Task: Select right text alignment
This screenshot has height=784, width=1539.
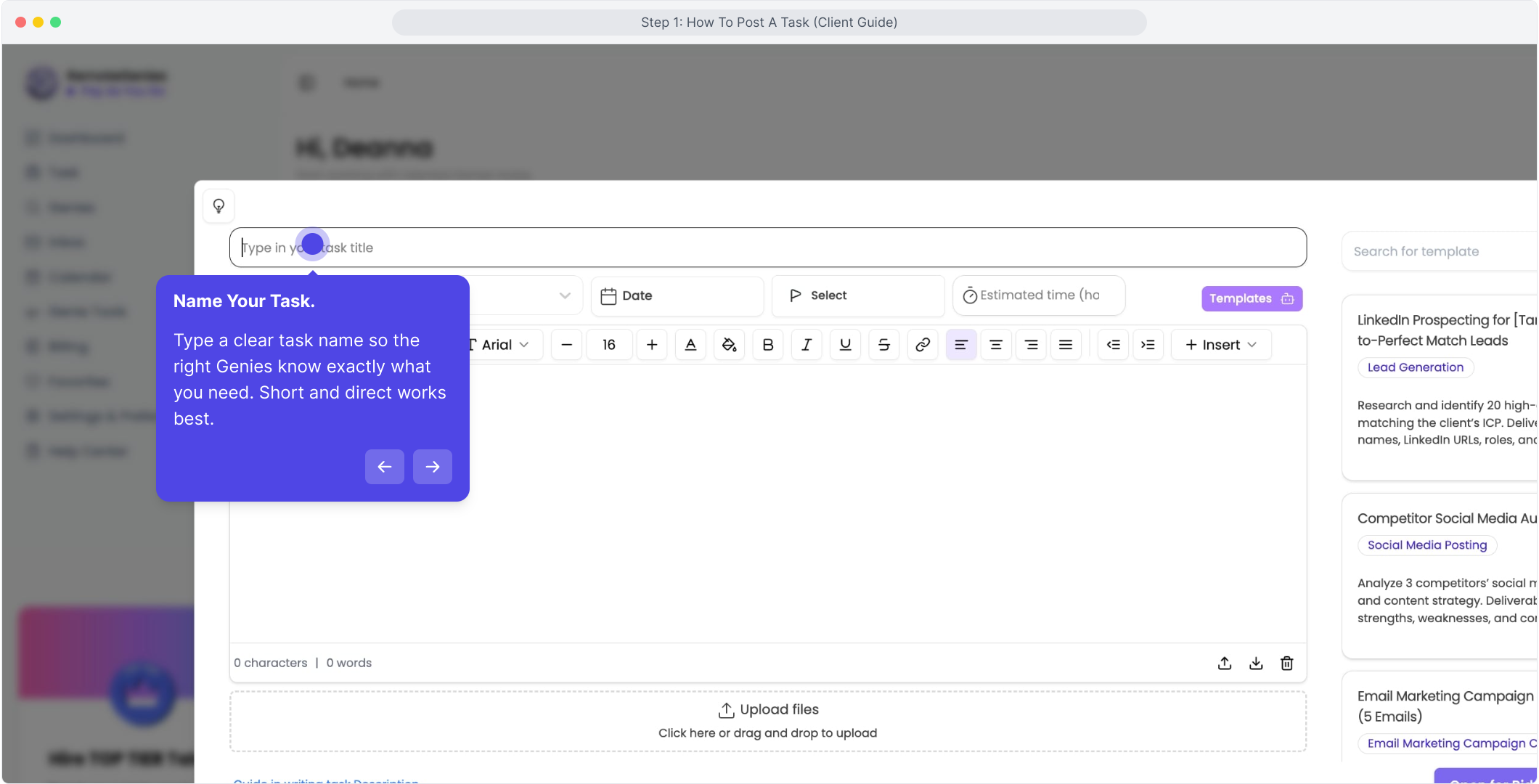Action: point(1030,345)
